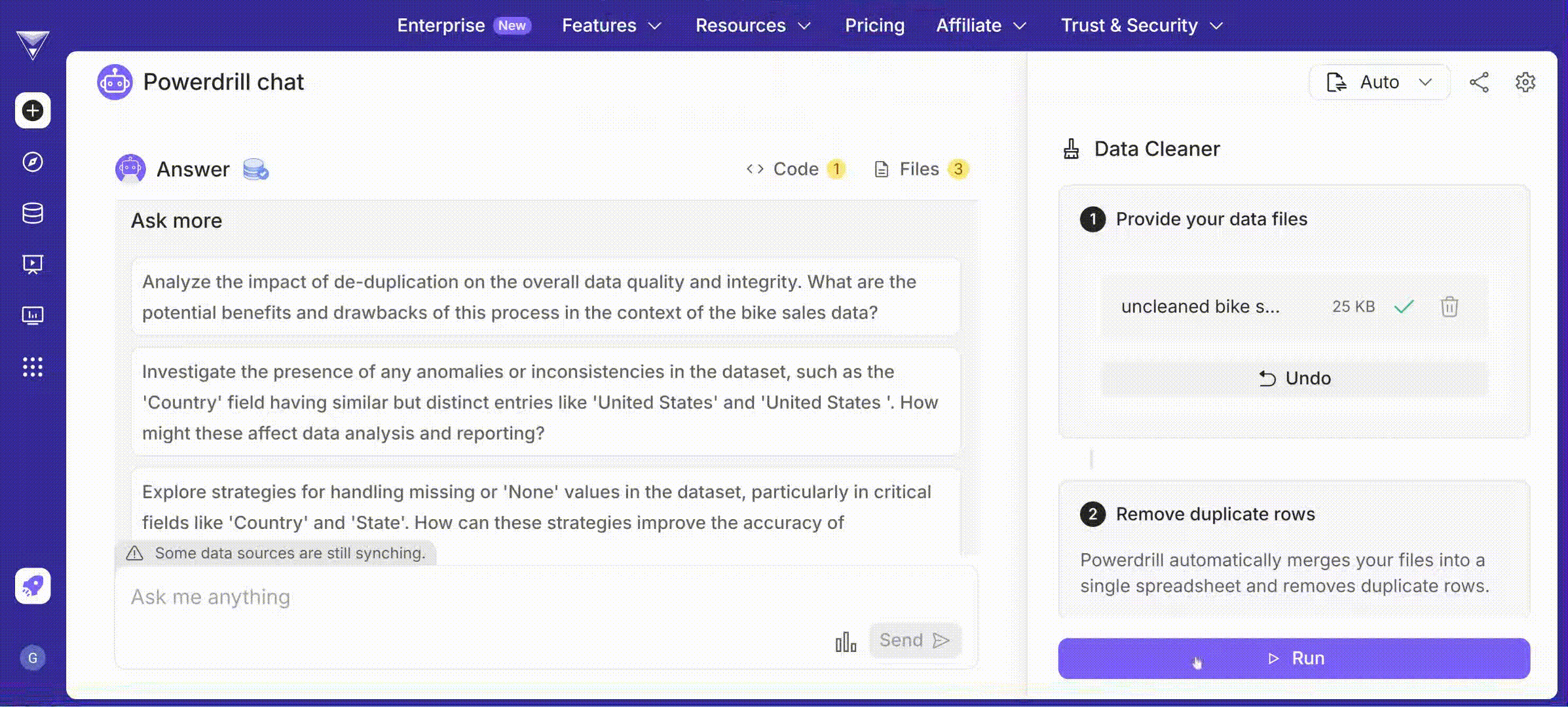The image size is (1568, 707).
Task: Click the warning triangle sync icon
Action: 134,553
